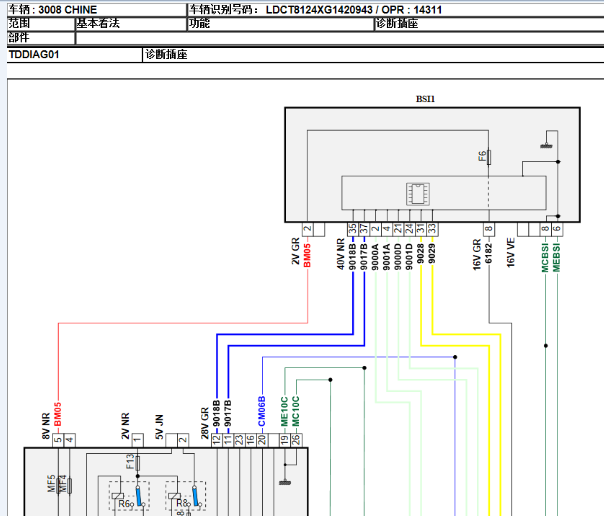Select wire label 9001A under BSI1
The width and height of the screenshot is (604, 516).
coord(387,256)
